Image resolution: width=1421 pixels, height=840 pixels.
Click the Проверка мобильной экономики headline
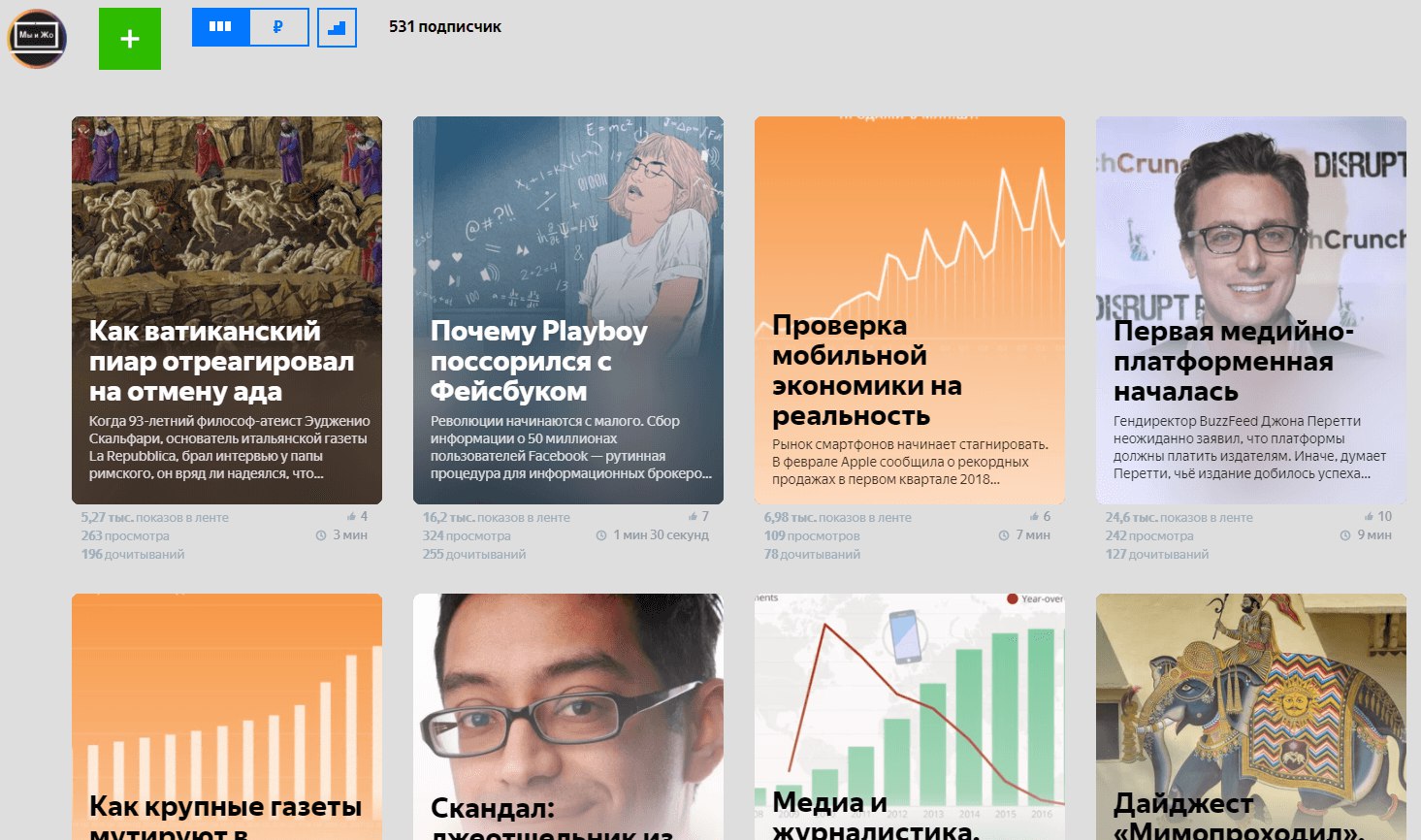tap(867, 371)
